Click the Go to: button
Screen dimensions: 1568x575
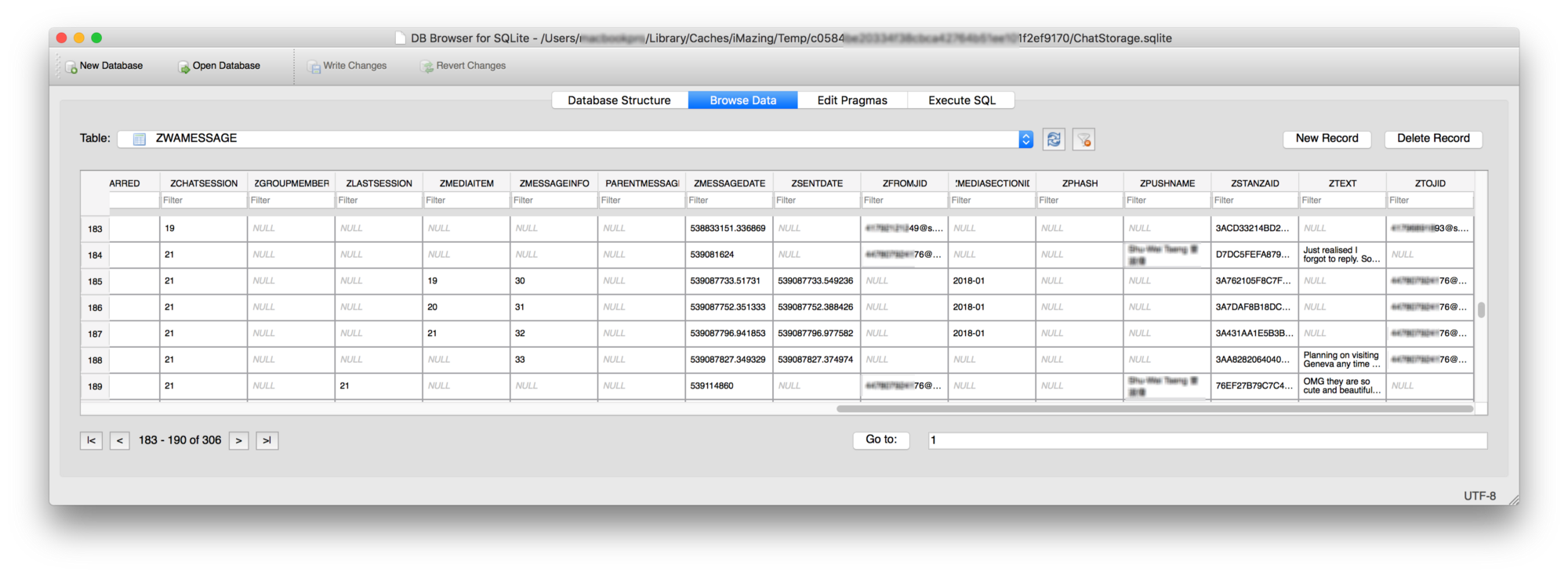pyautogui.click(x=880, y=440)
